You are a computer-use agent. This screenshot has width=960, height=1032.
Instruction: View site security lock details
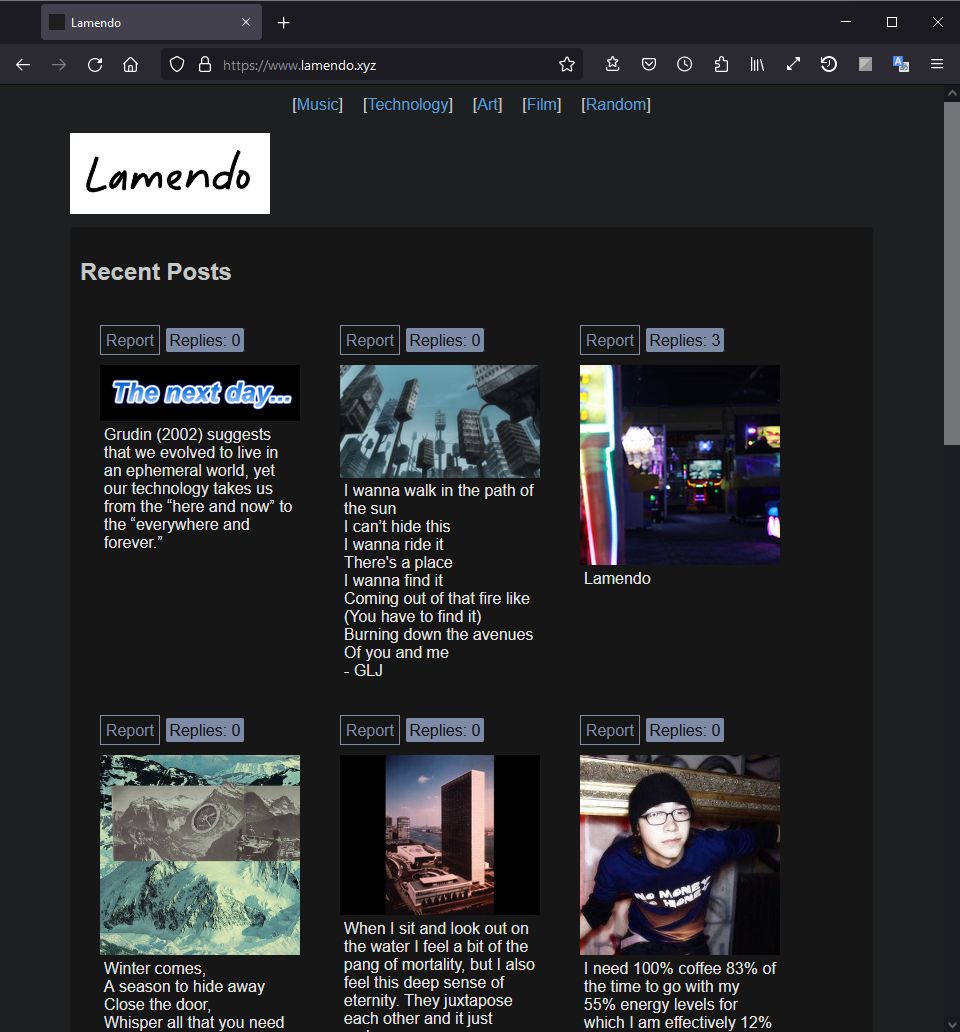tap(205, 64)
